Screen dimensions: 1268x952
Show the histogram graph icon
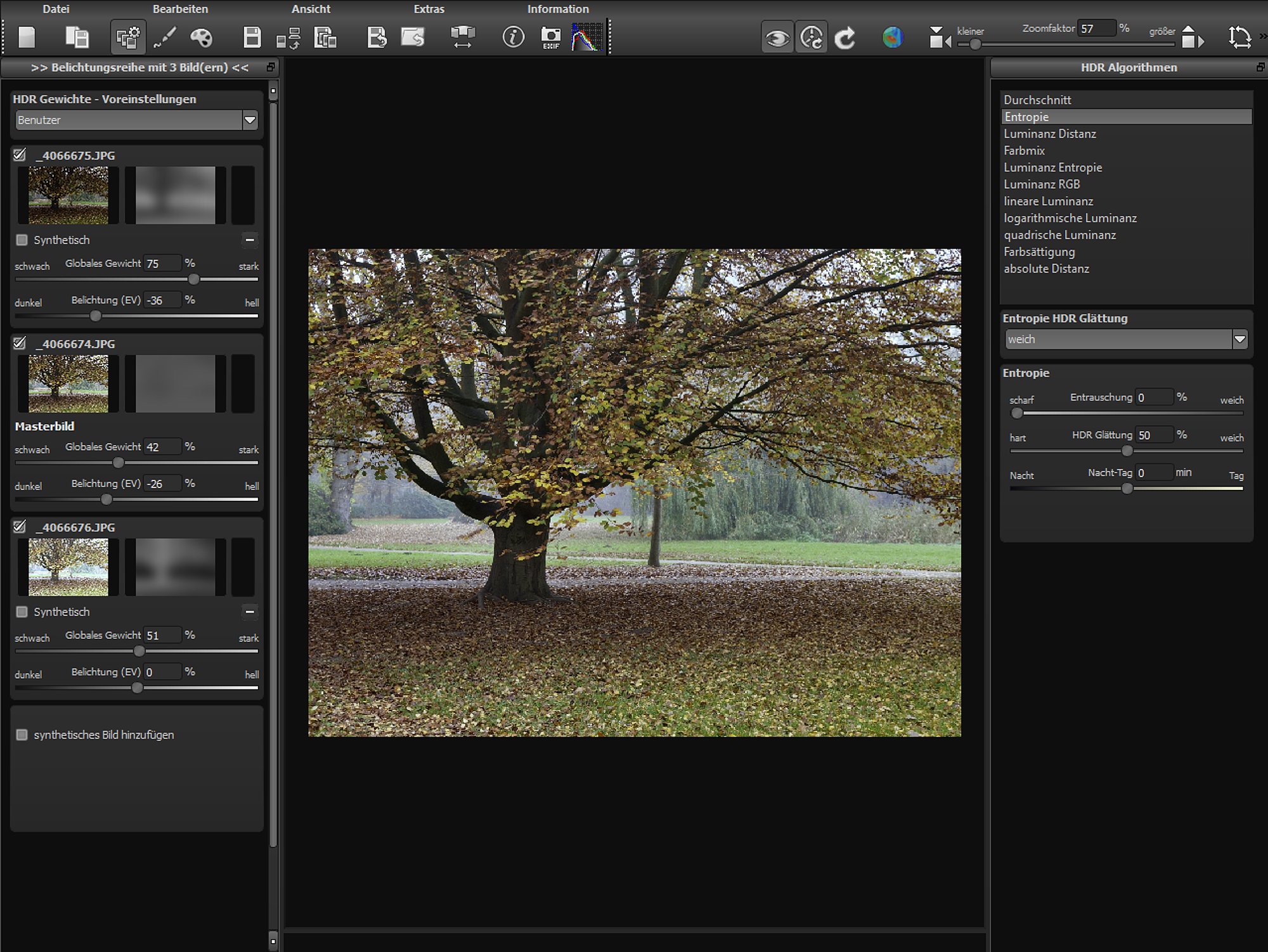click(x=586, y=37)
